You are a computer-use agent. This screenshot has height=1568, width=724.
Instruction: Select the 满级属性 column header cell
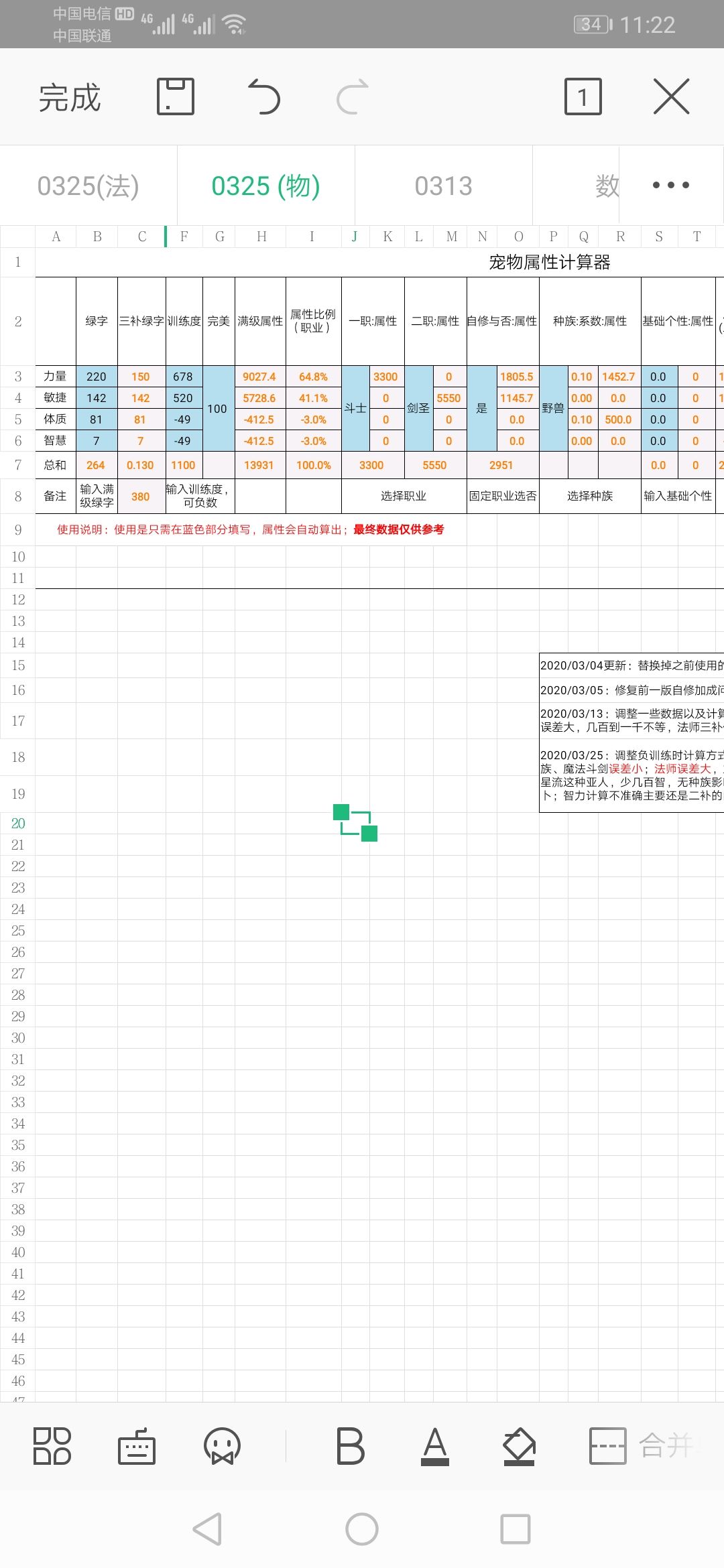click(x=260, y=322)
